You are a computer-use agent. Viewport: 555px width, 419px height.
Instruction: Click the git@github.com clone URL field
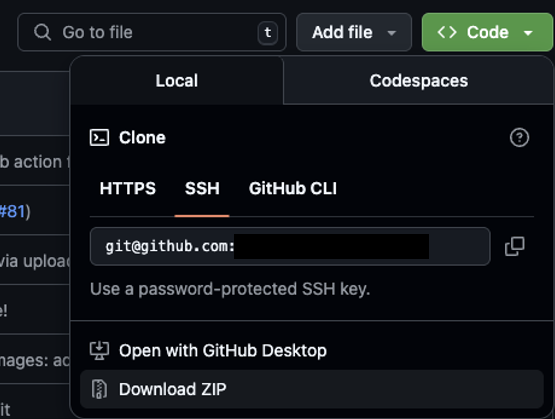290,246
